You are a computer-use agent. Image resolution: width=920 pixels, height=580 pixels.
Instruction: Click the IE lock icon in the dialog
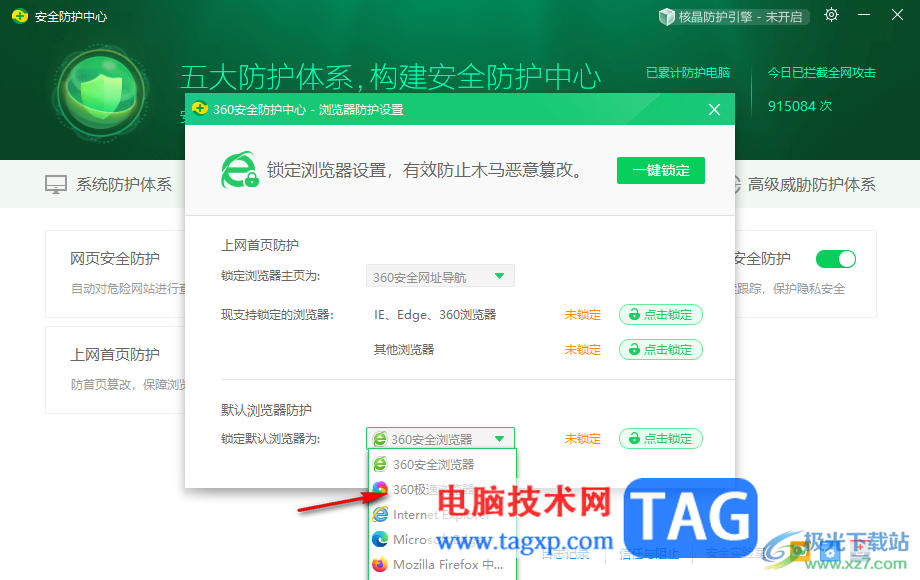[239, 170]
